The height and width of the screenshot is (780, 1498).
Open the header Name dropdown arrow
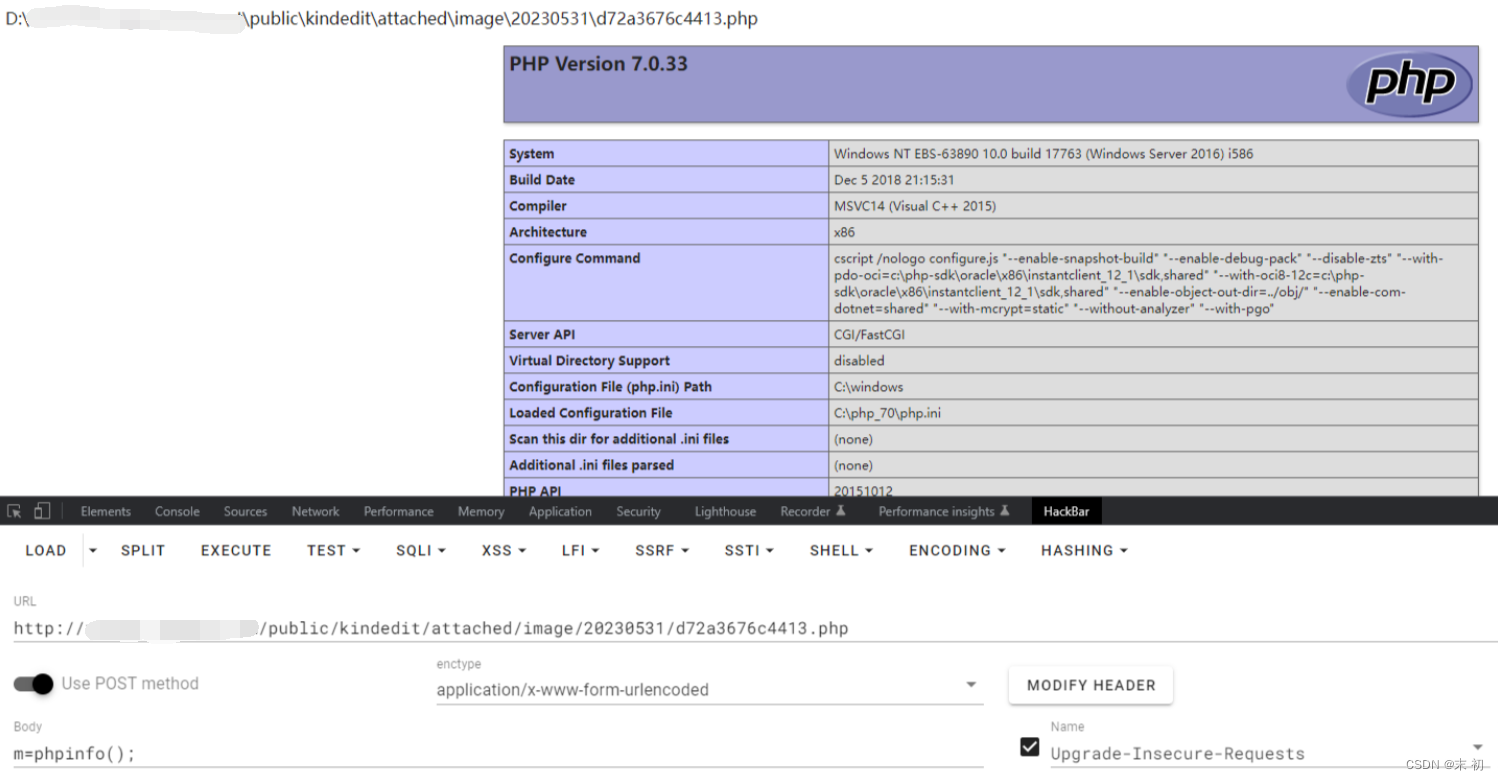[1477, 748]
